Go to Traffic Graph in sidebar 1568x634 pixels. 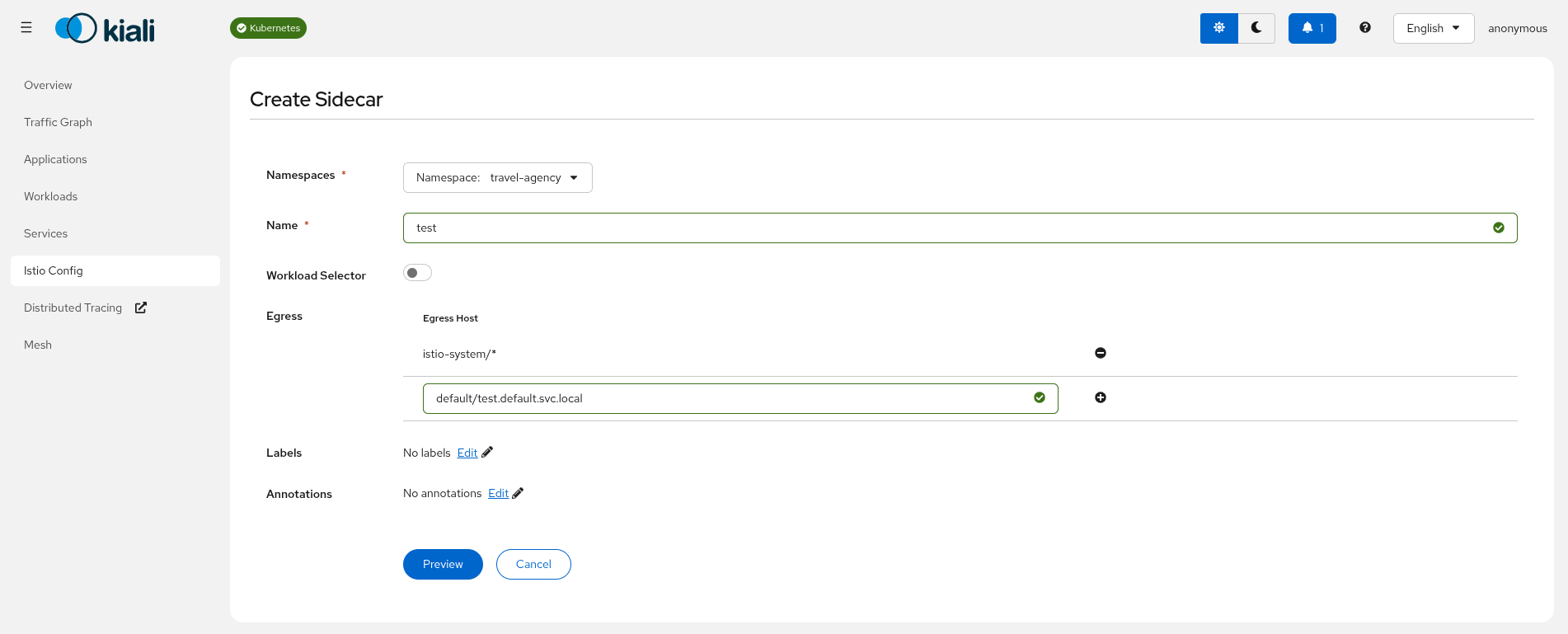coord(58,122)
